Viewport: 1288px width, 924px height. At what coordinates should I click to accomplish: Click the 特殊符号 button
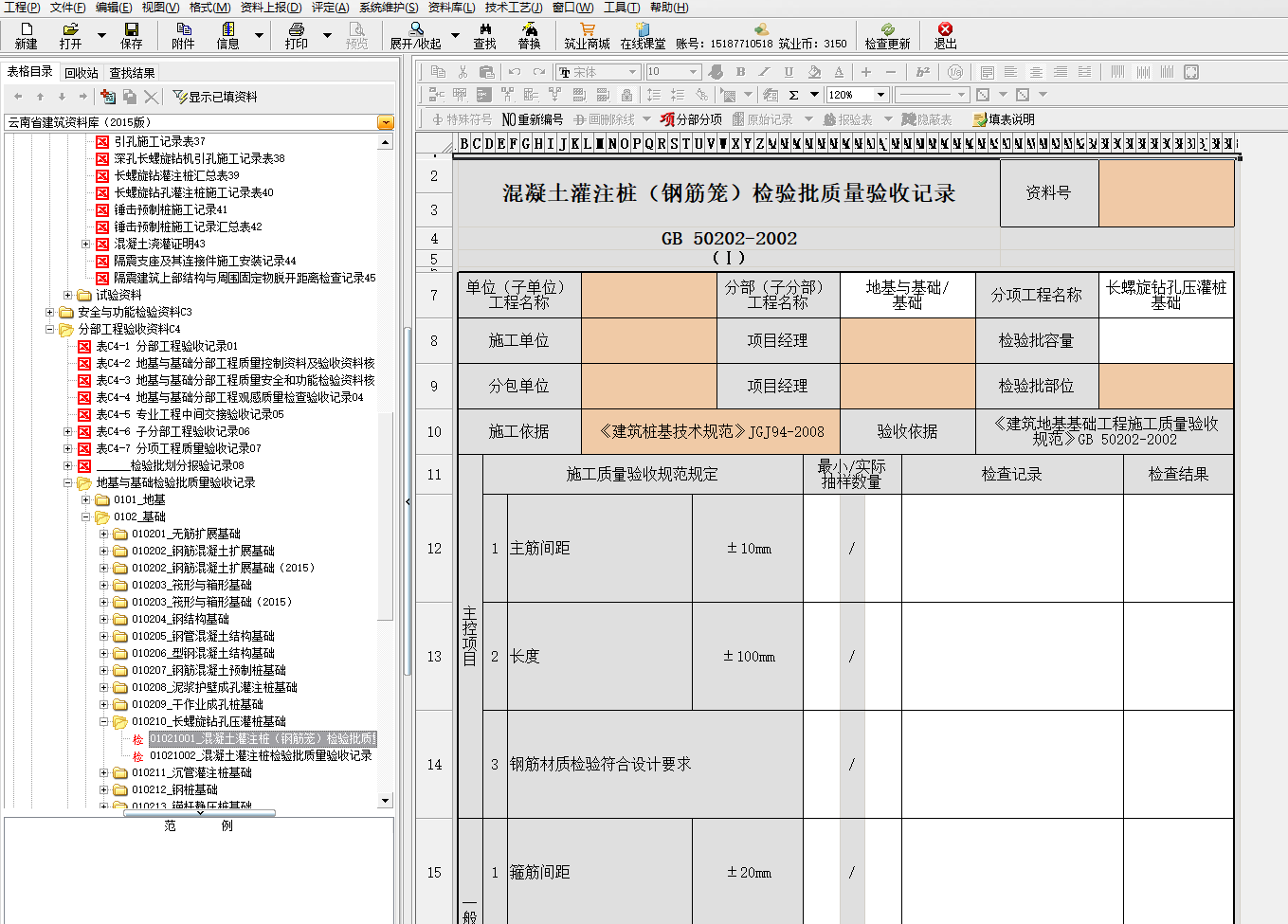click(x=462, y=119)
